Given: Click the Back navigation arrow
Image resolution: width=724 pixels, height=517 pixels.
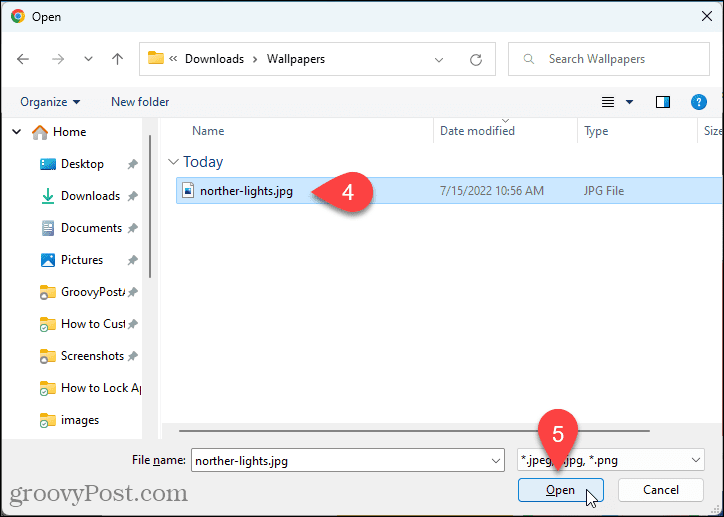Looking at the screenshot, I should tap(23, 59).
